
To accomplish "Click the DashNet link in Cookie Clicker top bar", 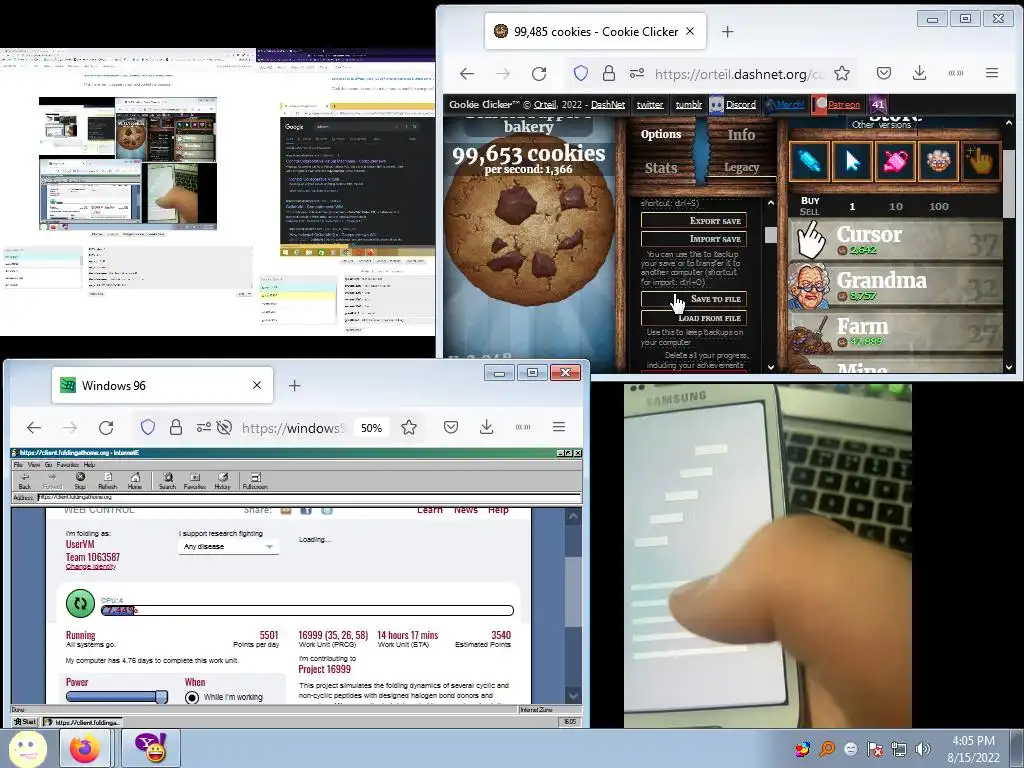I will pos(607,104).
